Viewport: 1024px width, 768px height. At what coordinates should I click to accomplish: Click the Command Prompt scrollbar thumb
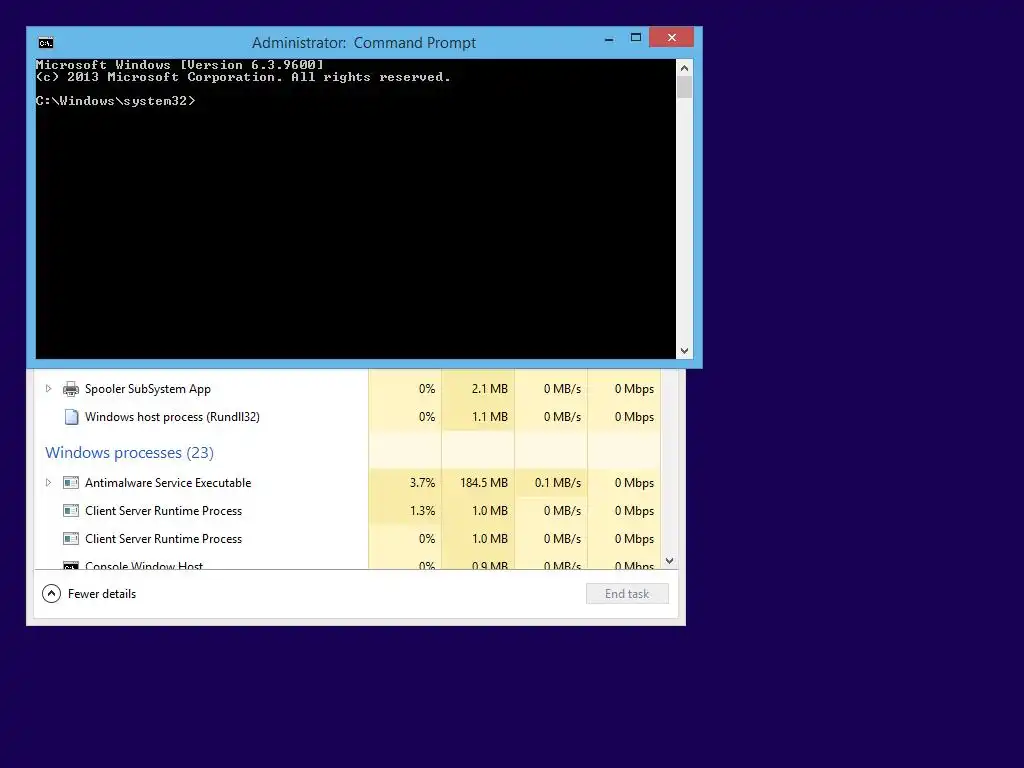(684, 88)
